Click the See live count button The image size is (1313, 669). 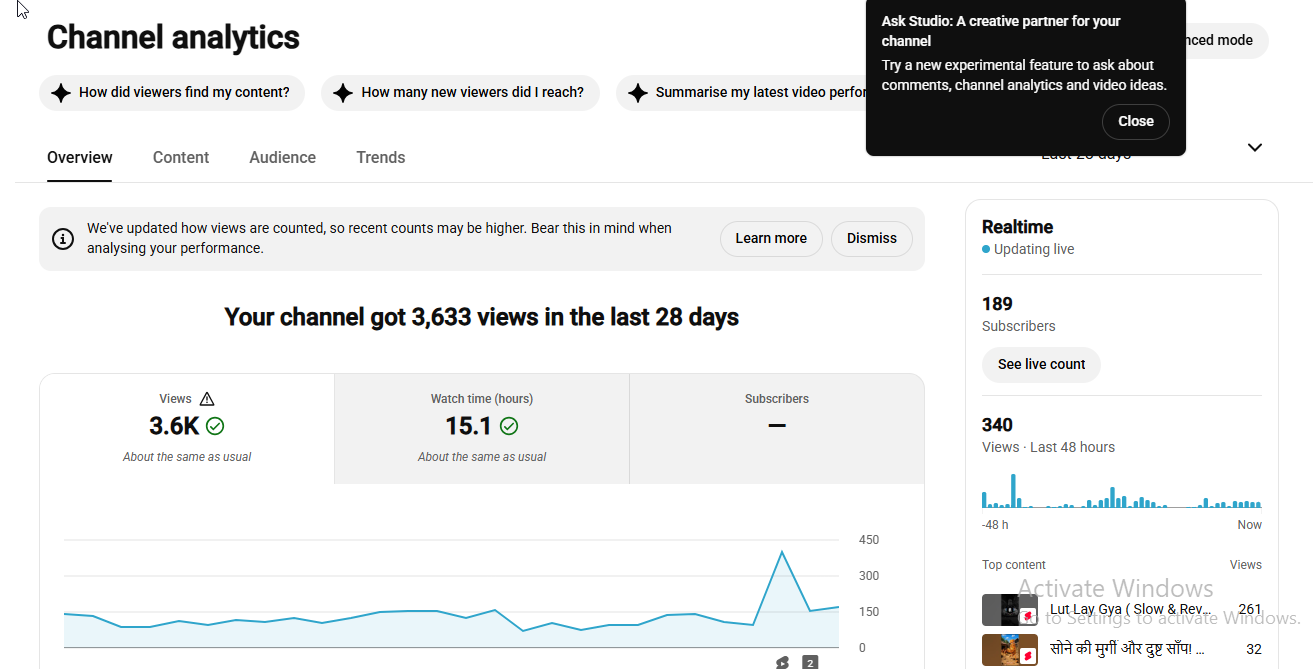pyautogui.click(x=1041, y=365)
